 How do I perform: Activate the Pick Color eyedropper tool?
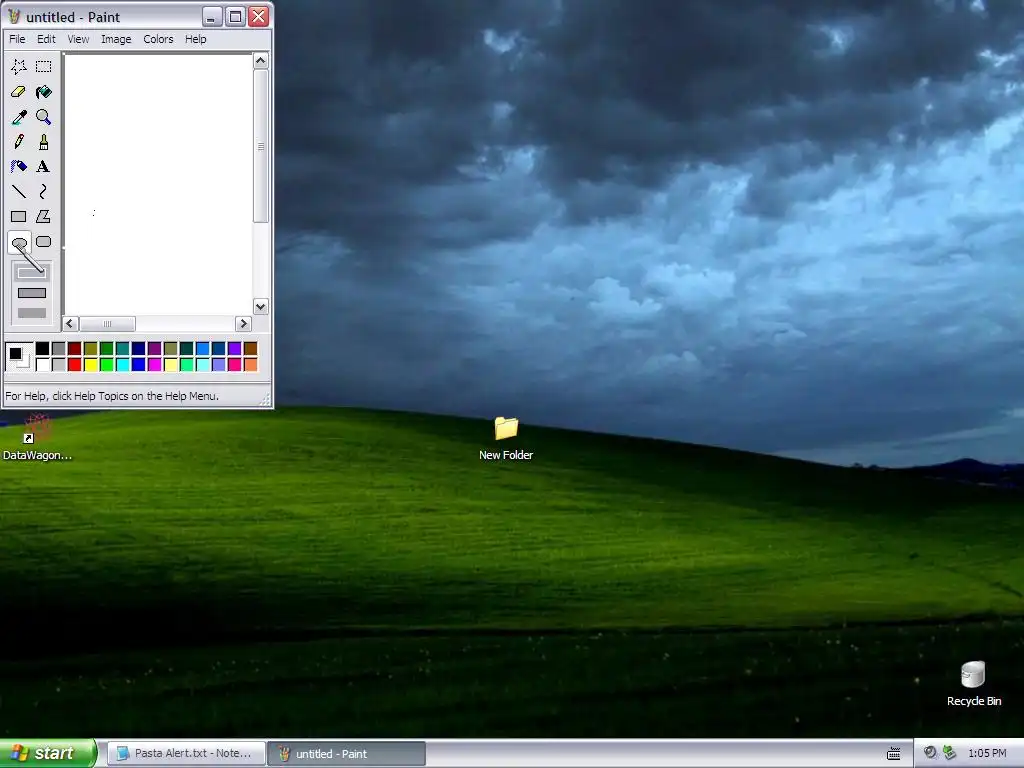pos(19,117)
